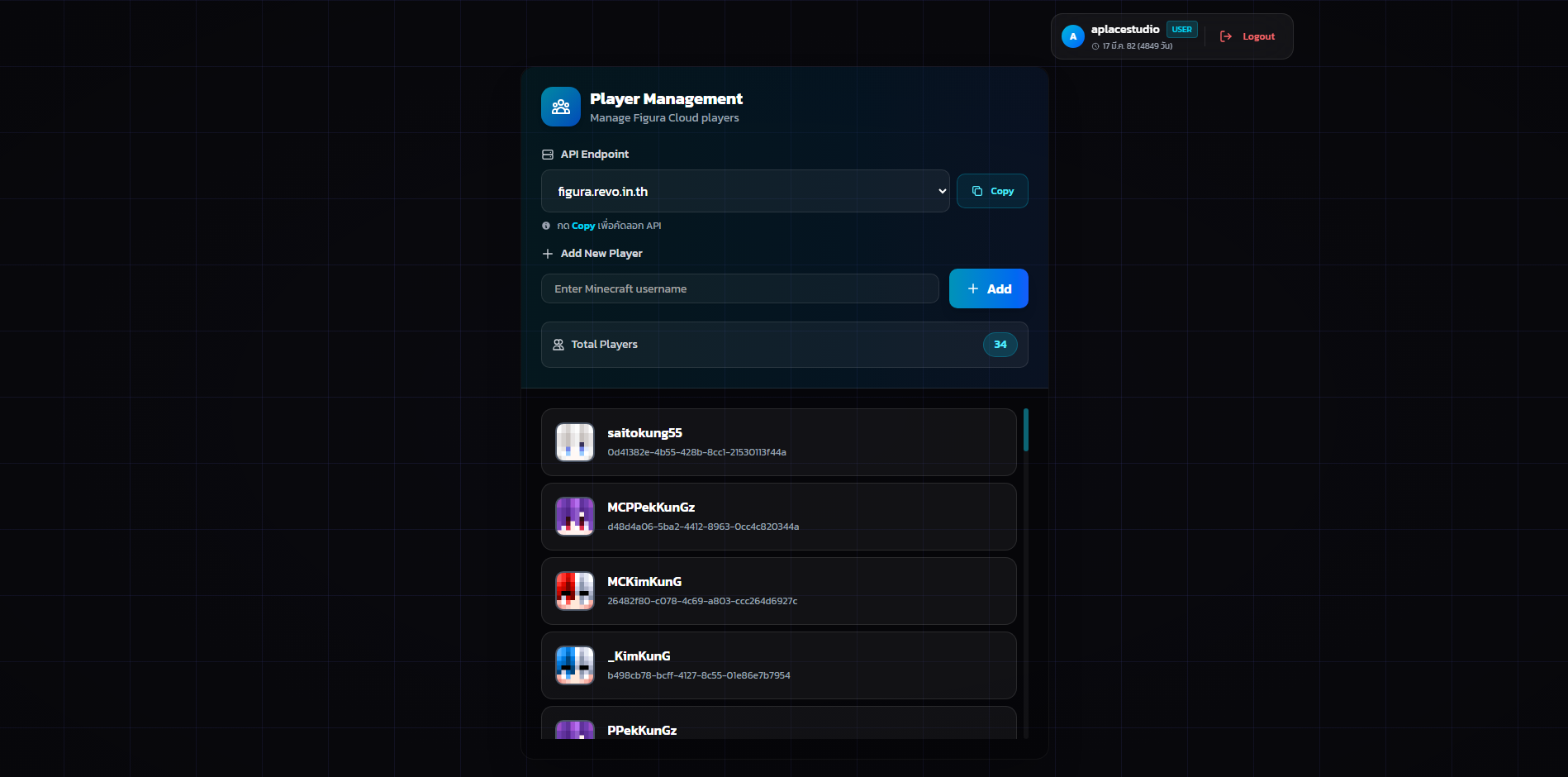
Task: Click Logout to sign out
Action: [x=1257, y=36]
